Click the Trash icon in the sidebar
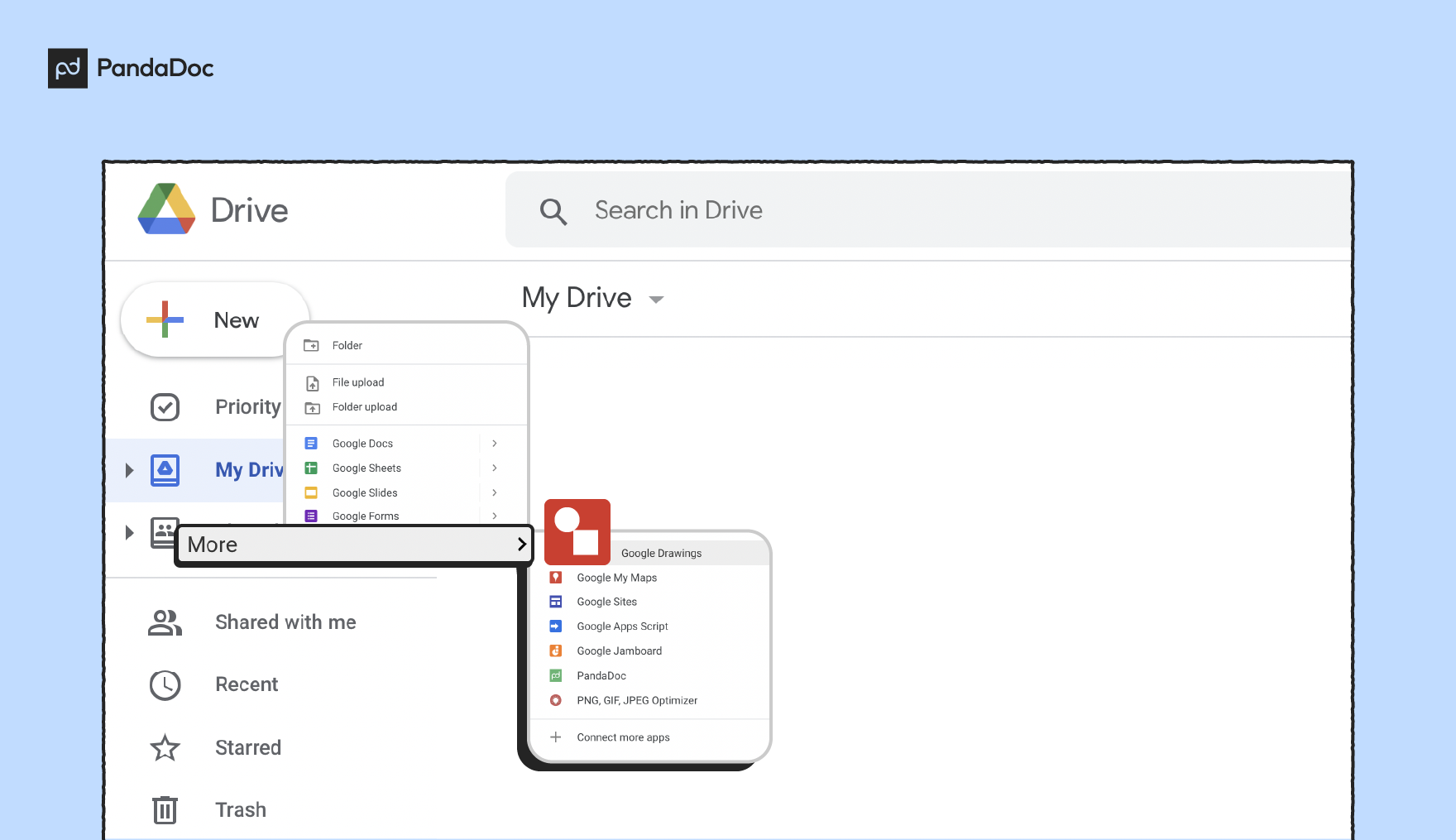The height and width of the screenshot is (840, 1456). pos(165,809)
